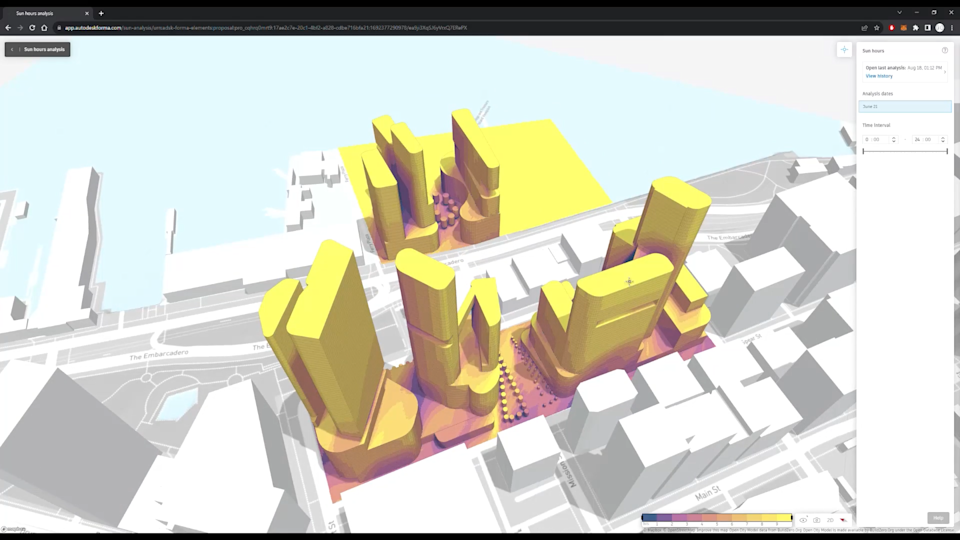This screenshot has height=540, width=960.
Task: Click the start time 0:00 input
Action: click(876, 140)
